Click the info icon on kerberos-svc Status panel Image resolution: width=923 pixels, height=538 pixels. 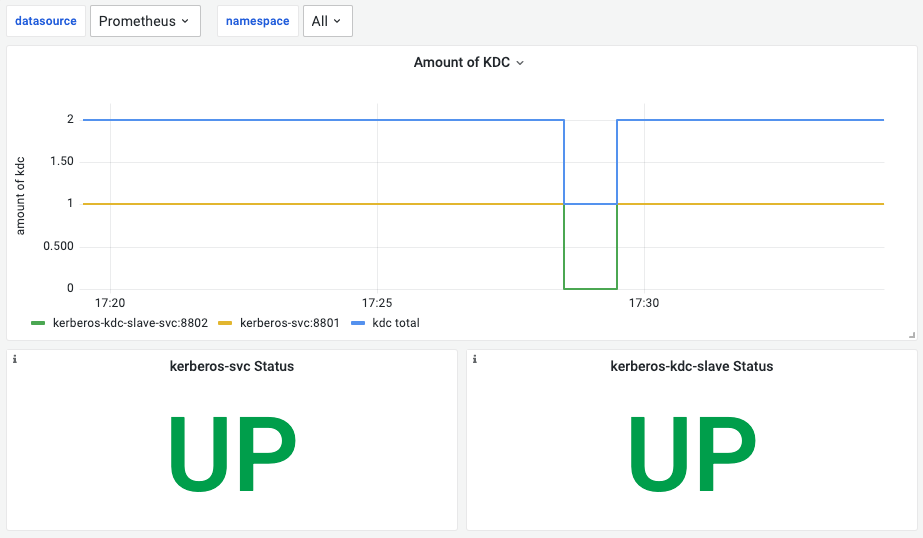click(x=15, y=359)
